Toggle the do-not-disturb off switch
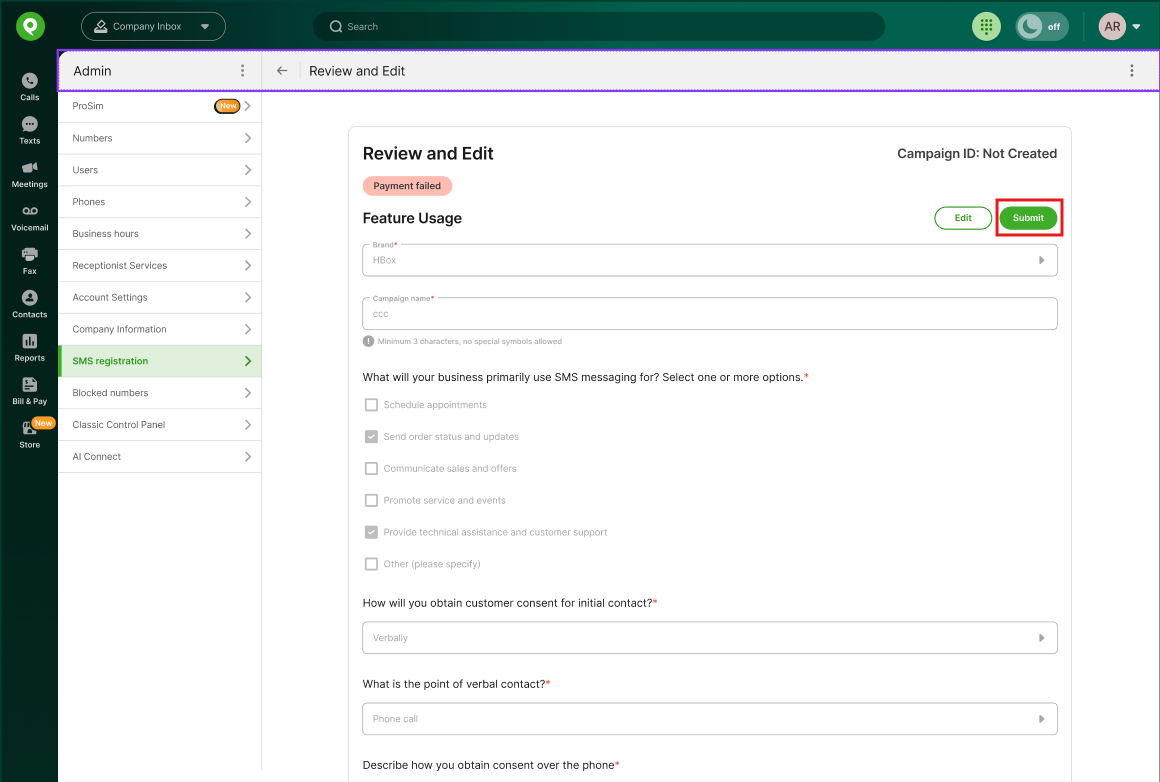This screenshot has width=1160, height=782. pyautogui.click(x=1041, y=27)
